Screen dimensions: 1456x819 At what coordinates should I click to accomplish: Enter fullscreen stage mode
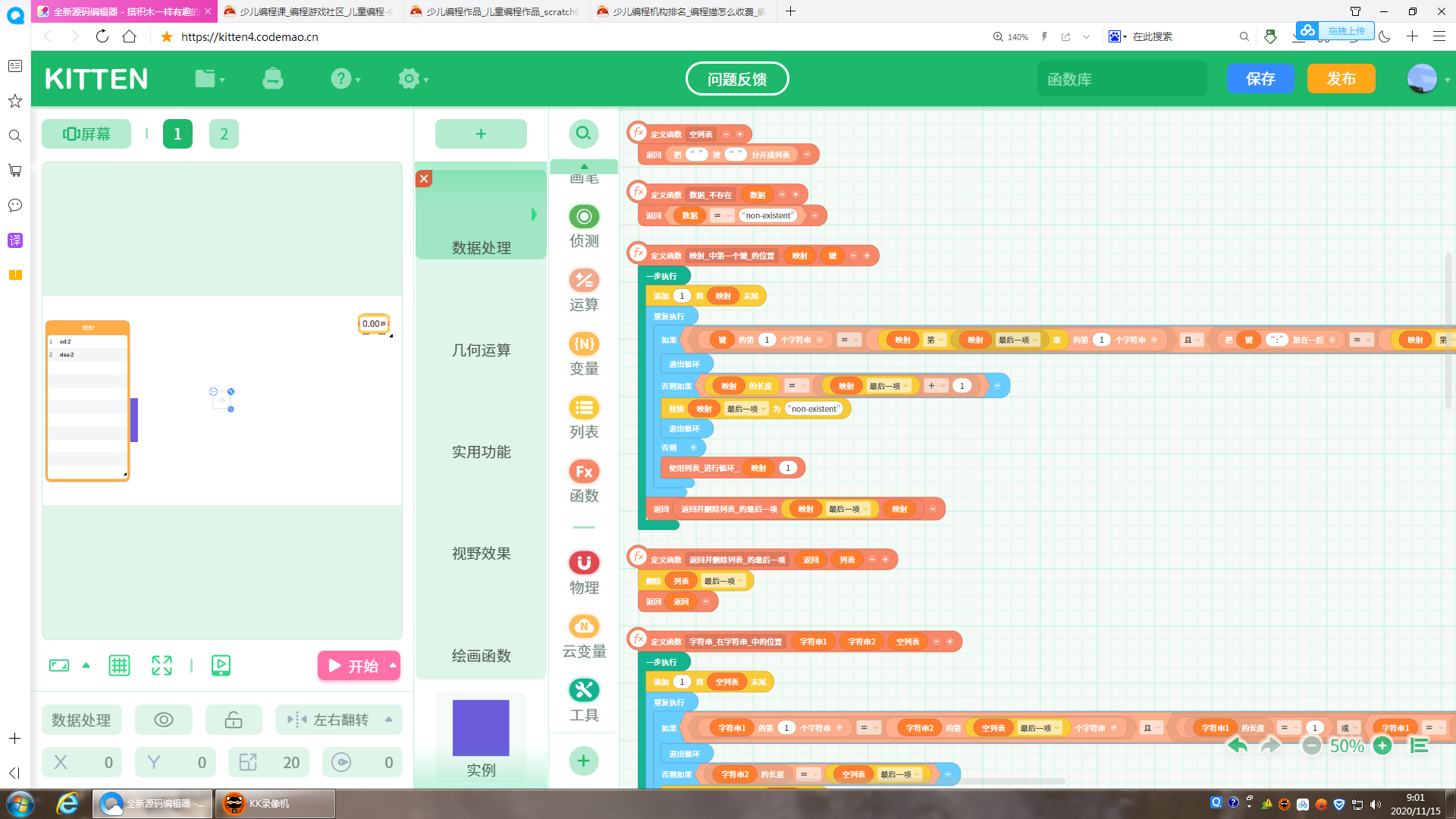pyautogui.click(x=162, y=665)
